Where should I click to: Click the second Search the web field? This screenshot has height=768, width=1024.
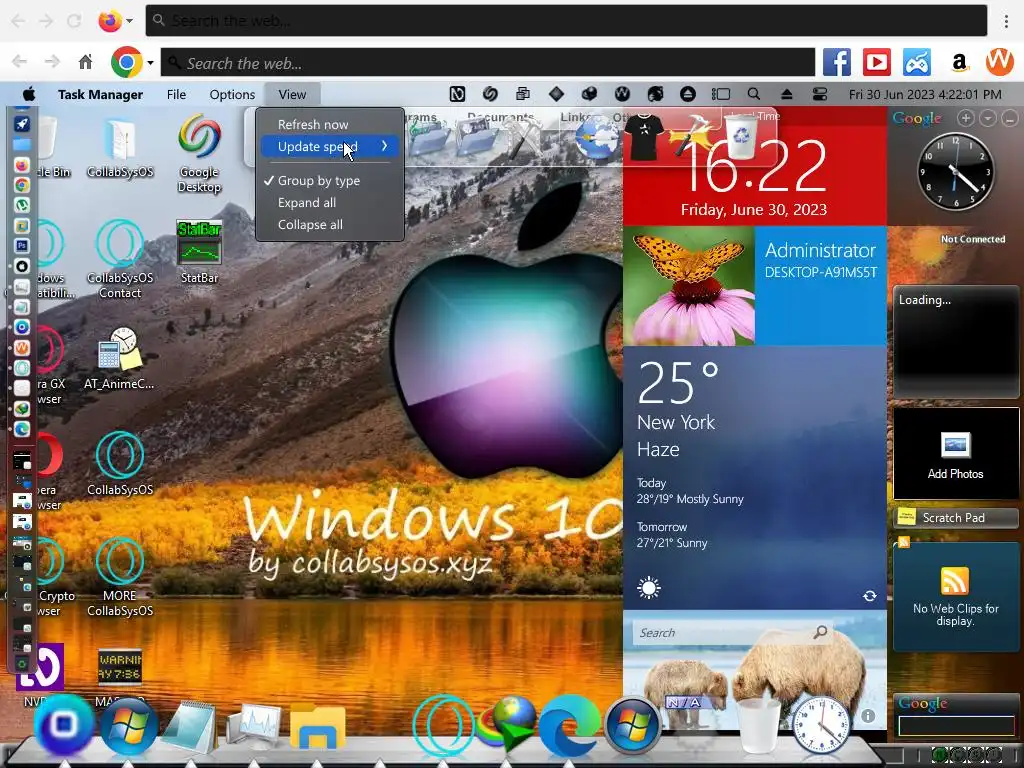pos(488,63)
